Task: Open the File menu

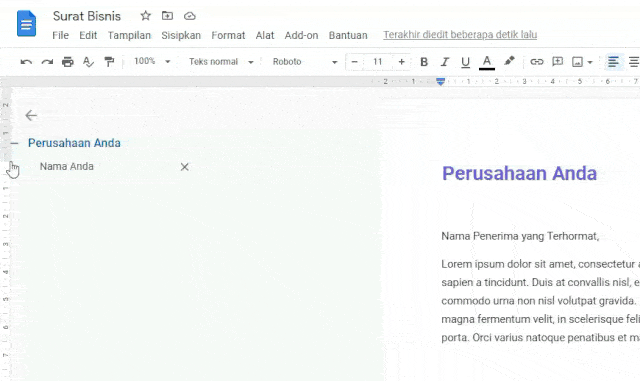Action: (x=60, y=35)
